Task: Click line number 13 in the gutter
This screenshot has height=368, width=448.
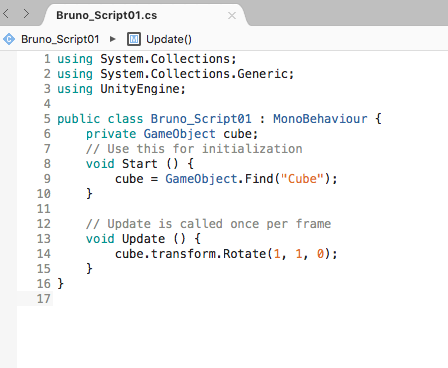Action: pos(44,239)
